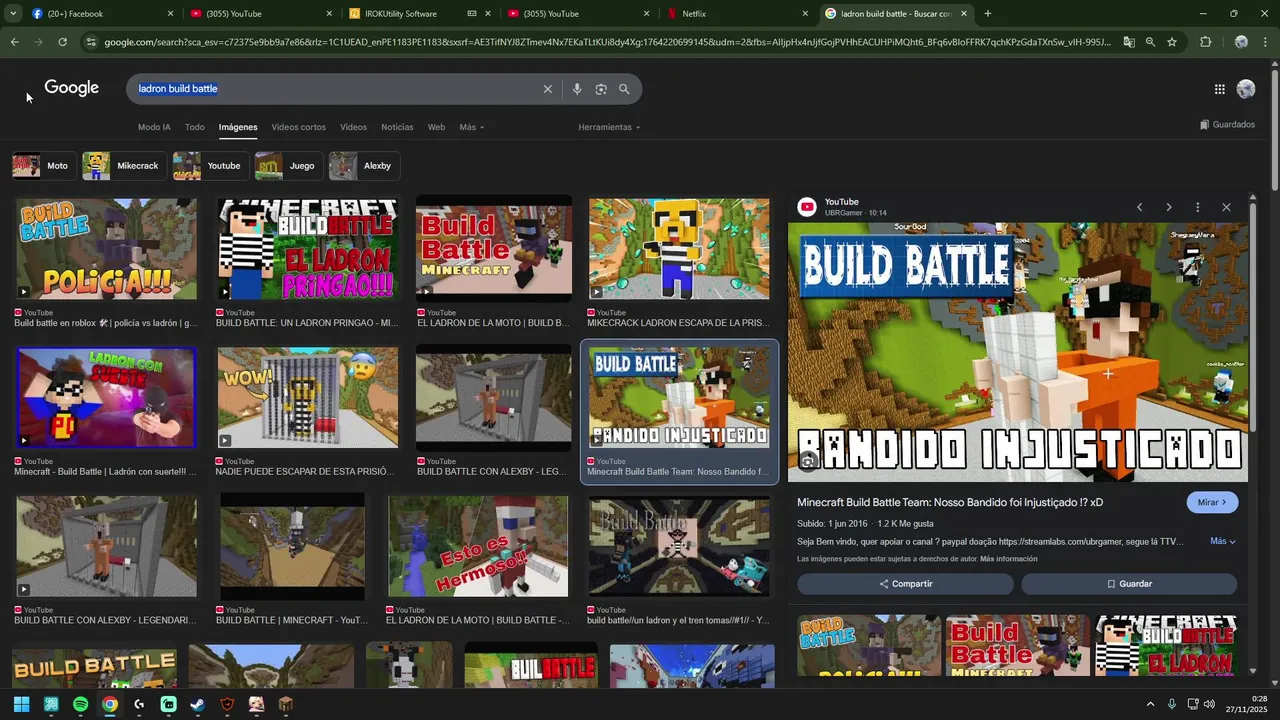Open a new browser tab
The width and height of the screenshot is (1280, 720).
988,14
